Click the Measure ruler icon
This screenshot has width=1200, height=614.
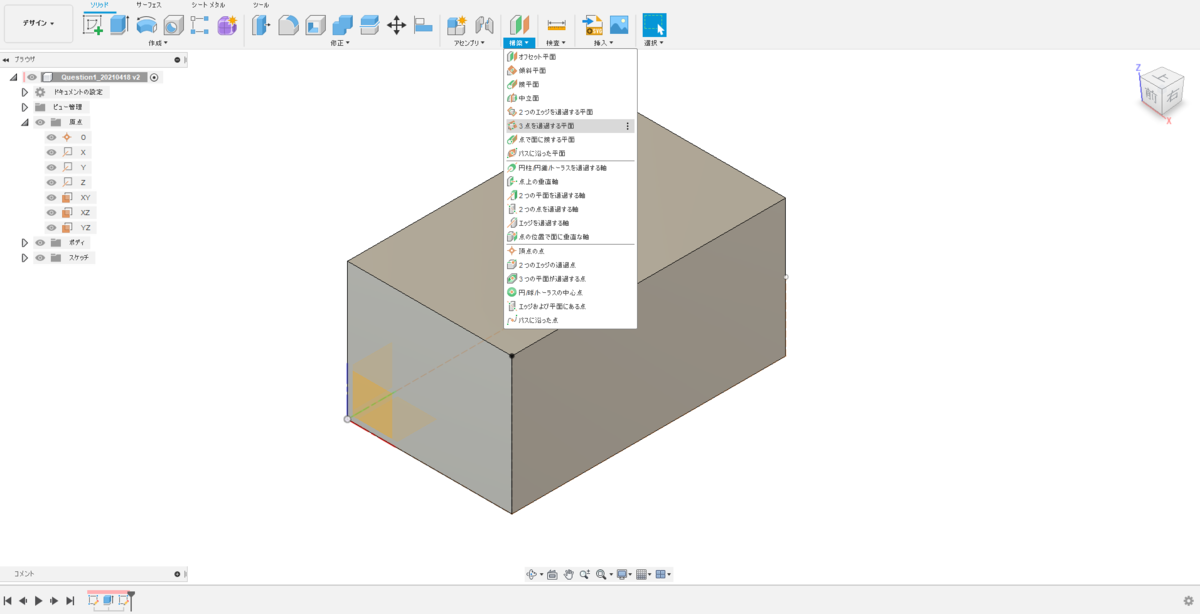pos(556,25)
